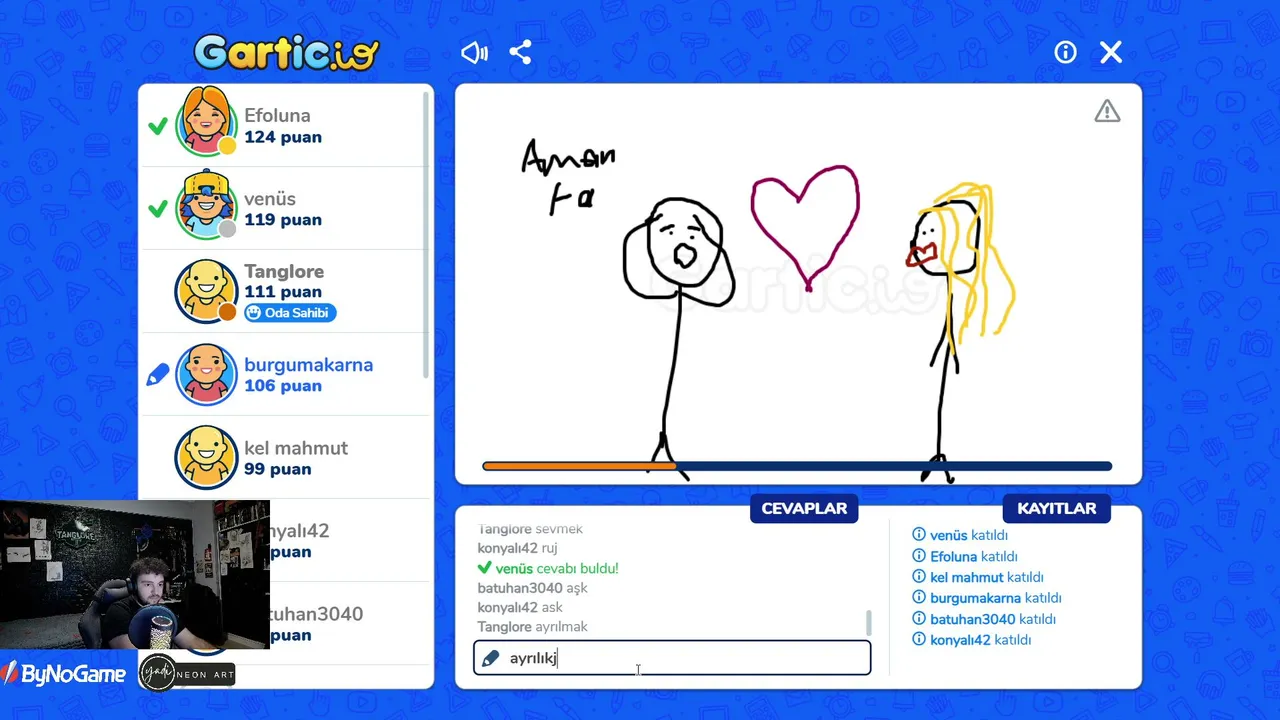The image size is (1280, 720).
Task: Mute the game sound speaker icon
Action: [474, 53]
